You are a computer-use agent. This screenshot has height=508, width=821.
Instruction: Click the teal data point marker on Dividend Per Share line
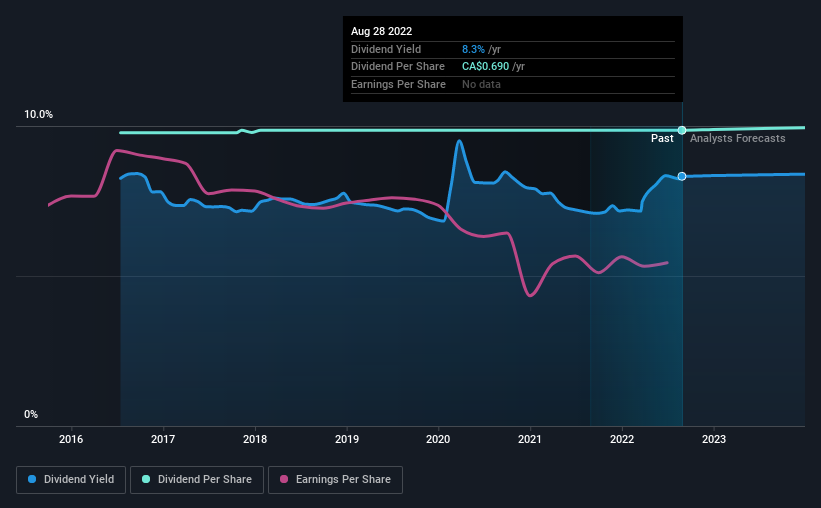(682, 130)
